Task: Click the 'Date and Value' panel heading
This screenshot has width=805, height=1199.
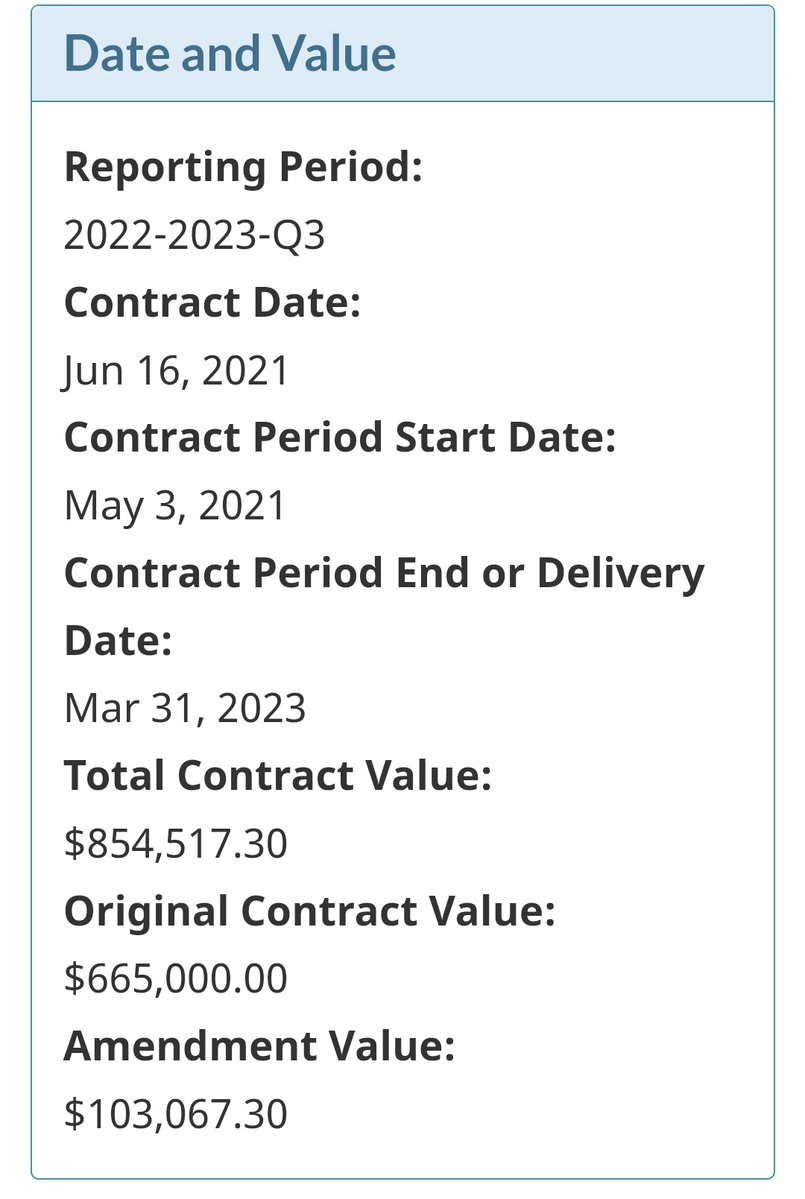Action: tap(230, 53)
